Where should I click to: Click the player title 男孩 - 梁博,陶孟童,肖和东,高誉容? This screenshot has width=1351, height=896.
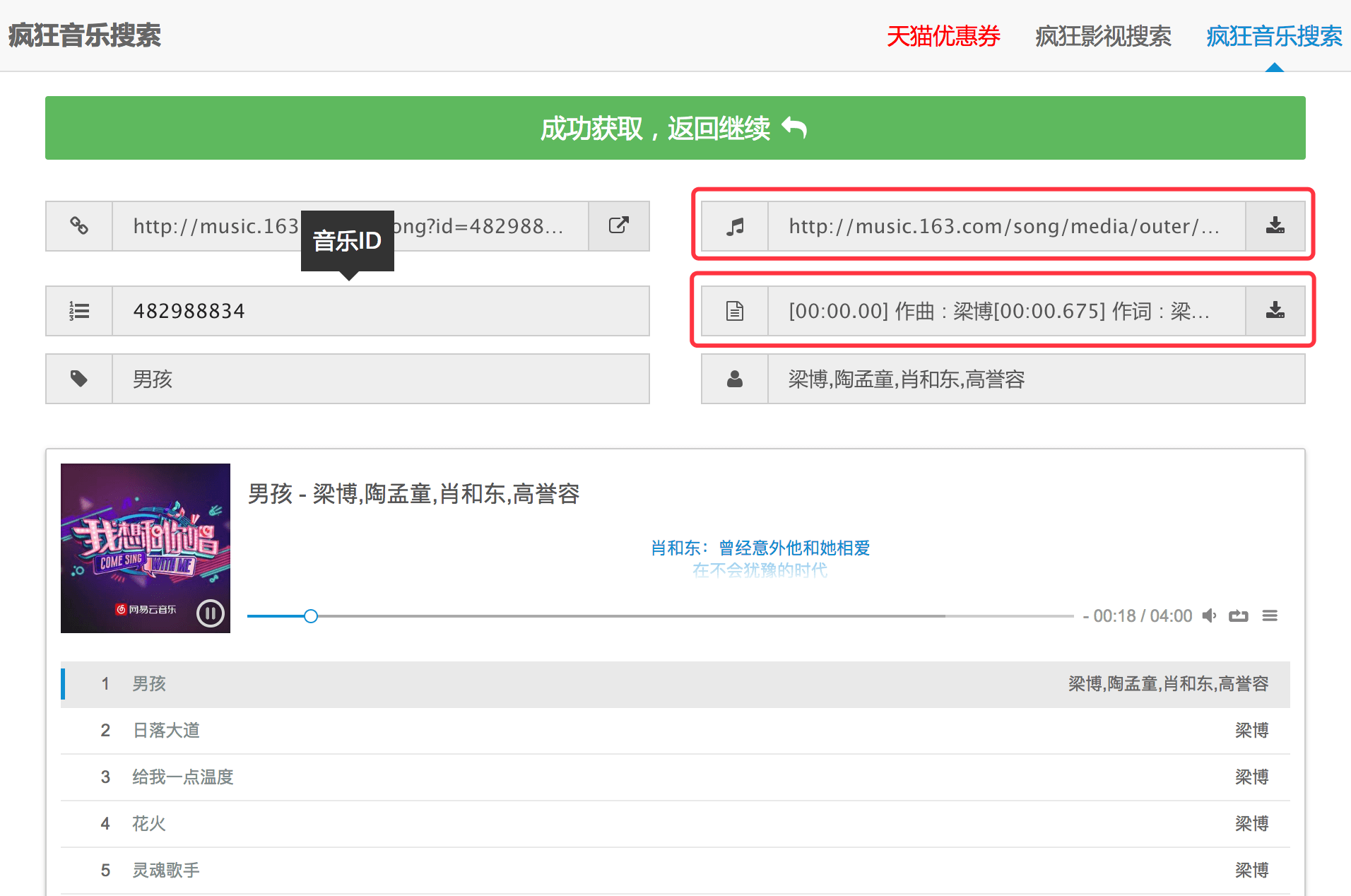point(413,493)
